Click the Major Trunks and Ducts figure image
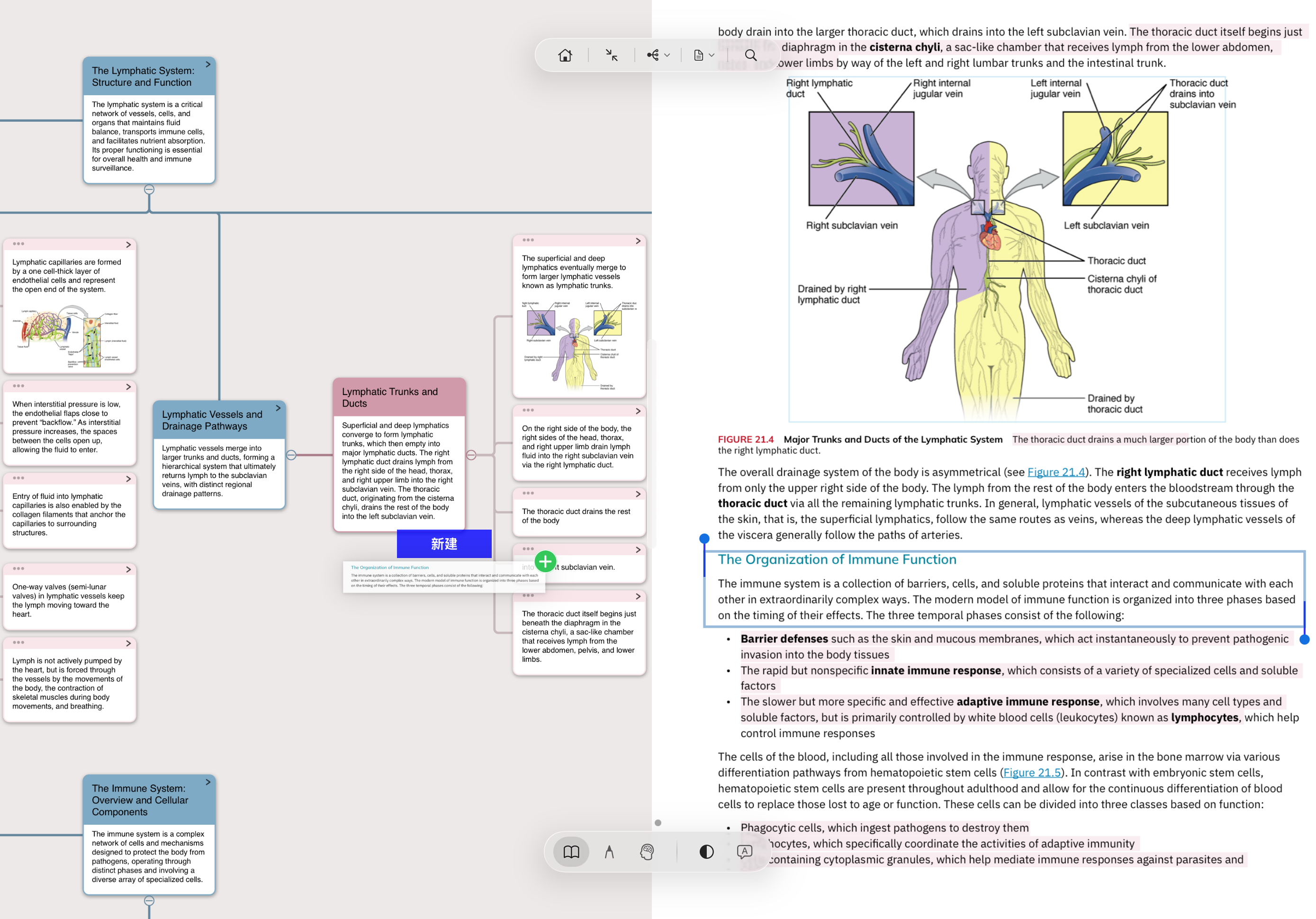 click(1007, 249)
